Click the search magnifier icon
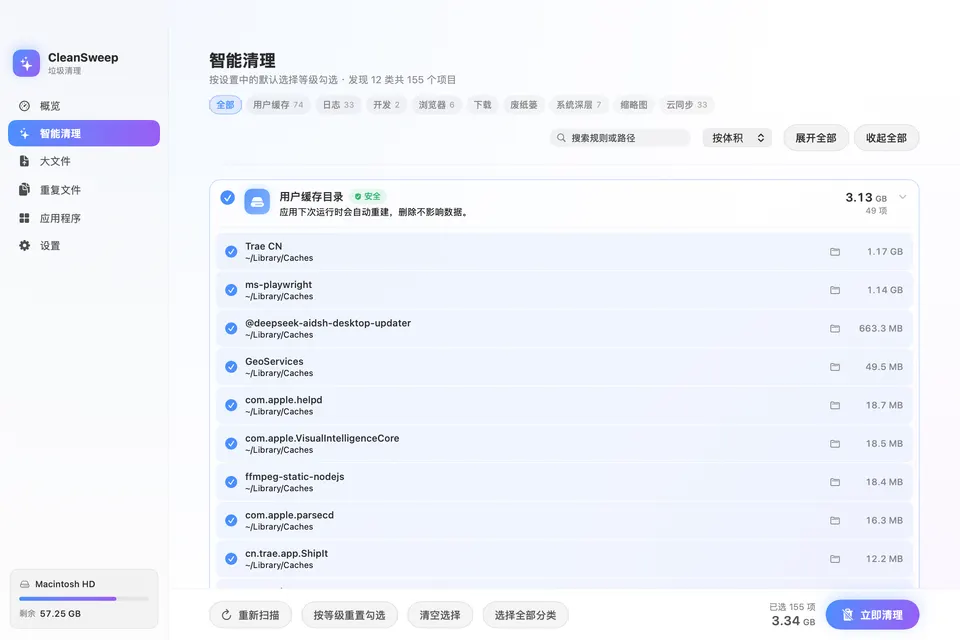This screenshot has height=640, width=960. pyautogui.click(x=561, y=138)
